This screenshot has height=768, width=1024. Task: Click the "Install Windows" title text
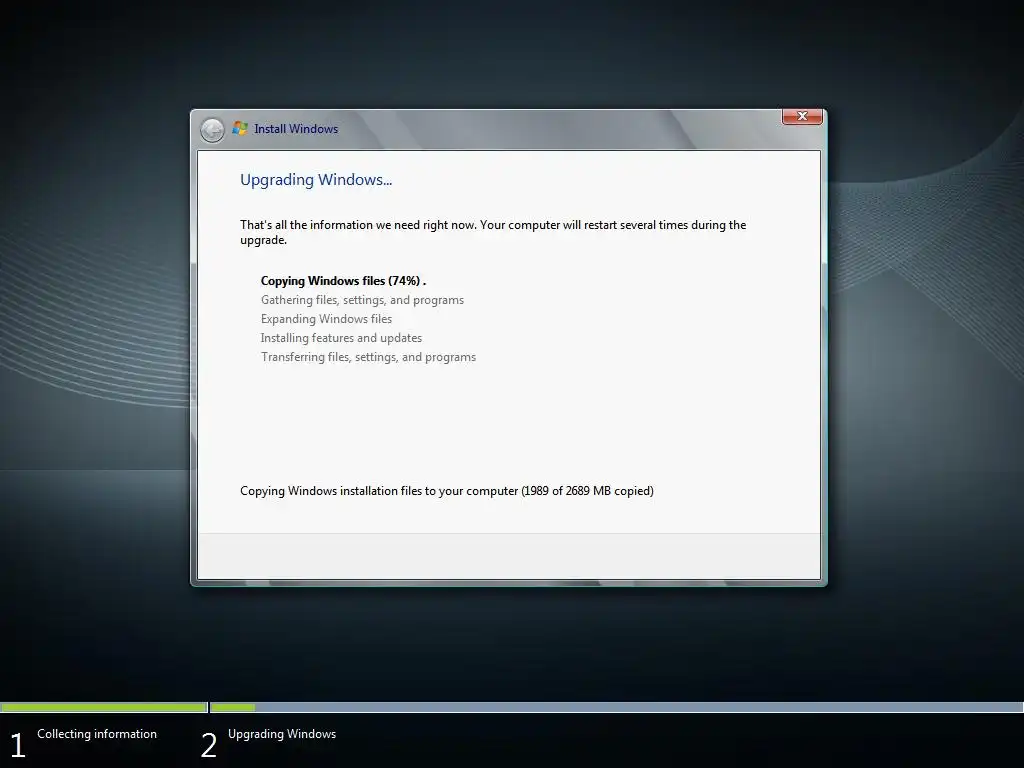(296, 129)
